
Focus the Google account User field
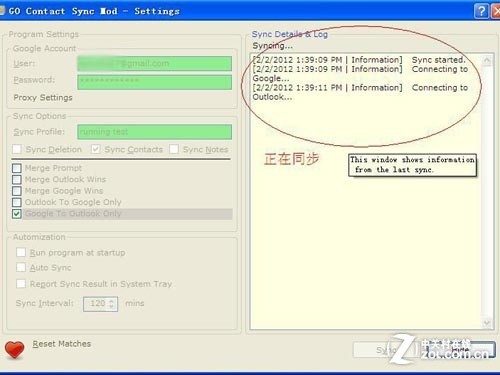tap(155, 63)
